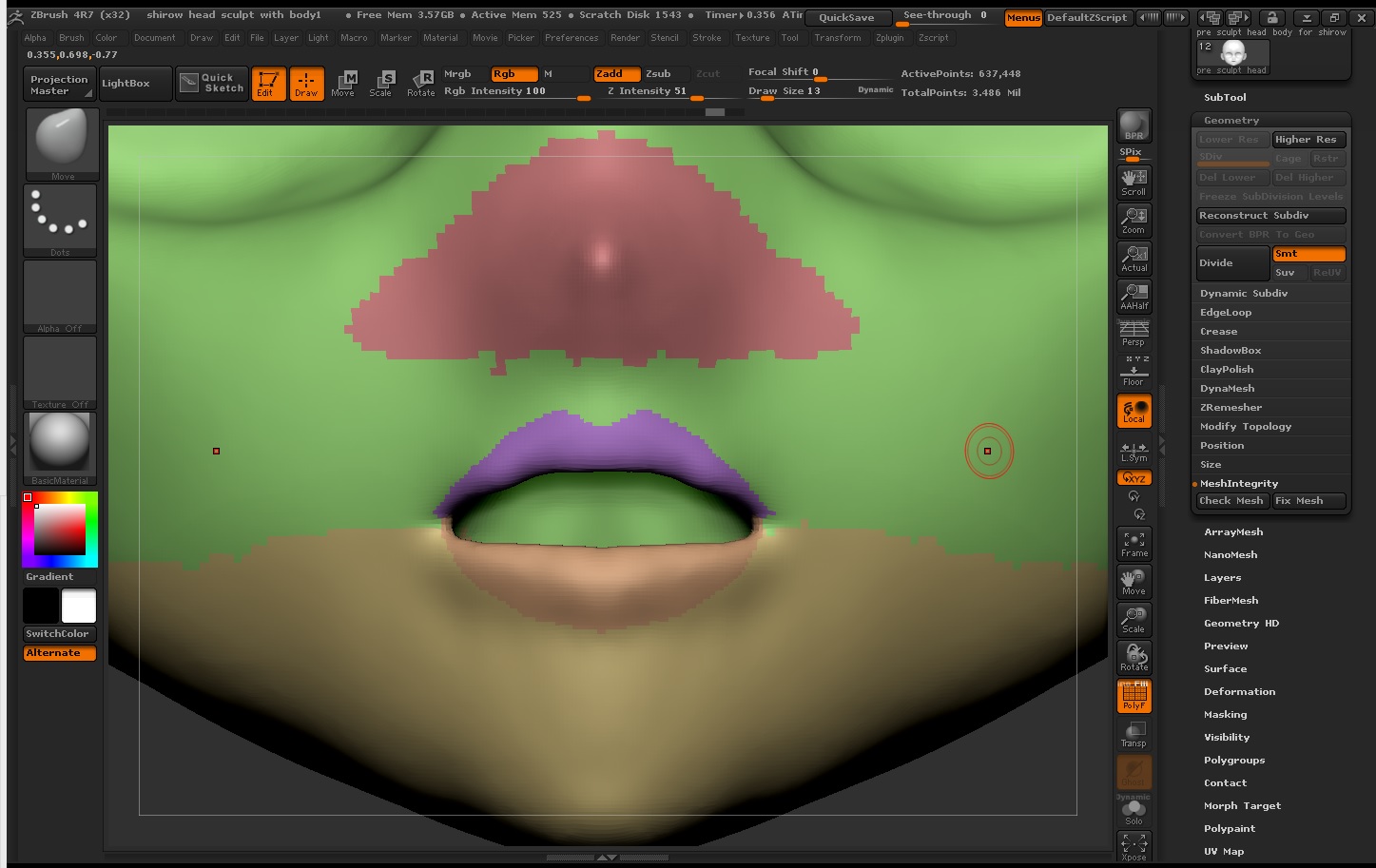1376x868 pixels.
Task: Toggle Transp transparency mode
Action: (x=1134, y=734)
